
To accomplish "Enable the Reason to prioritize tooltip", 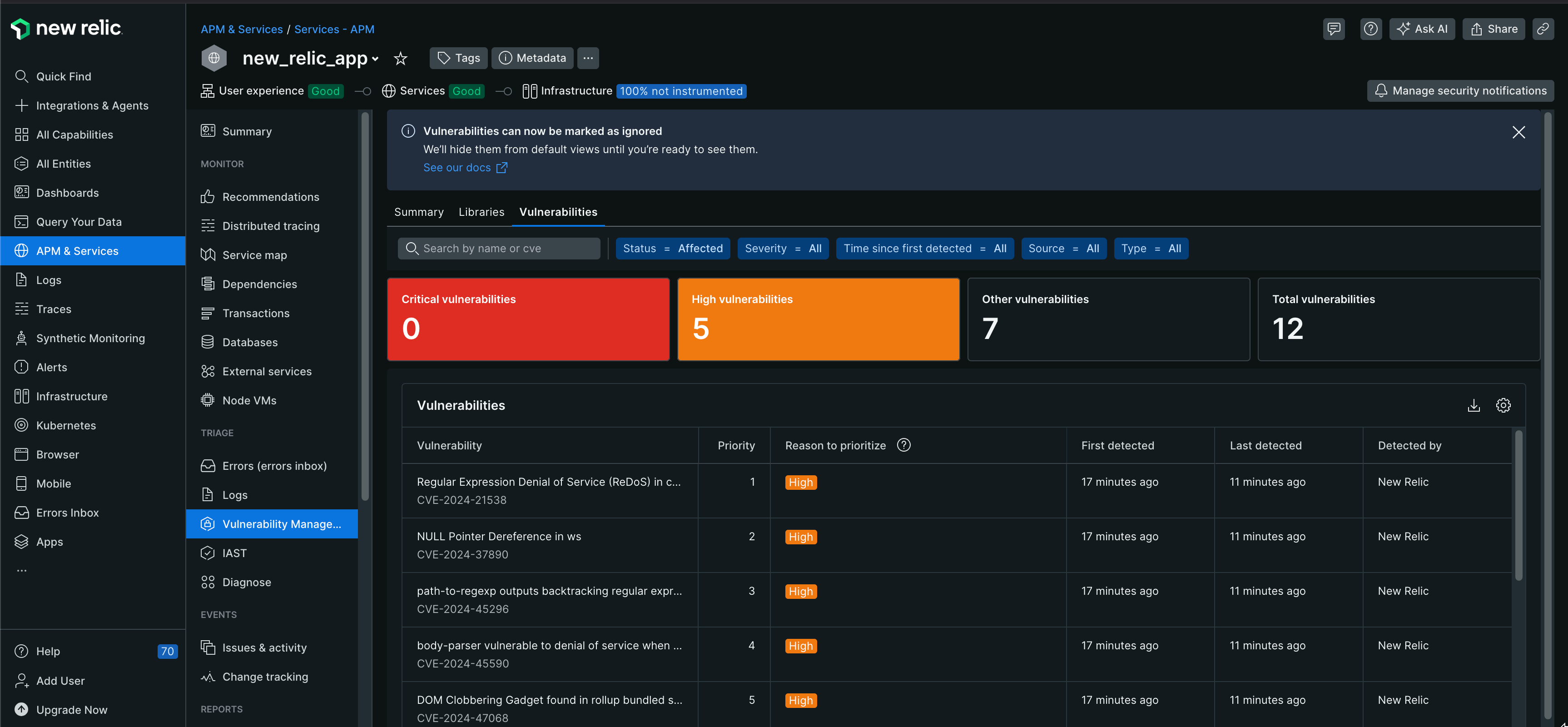I will coord(903,445).
